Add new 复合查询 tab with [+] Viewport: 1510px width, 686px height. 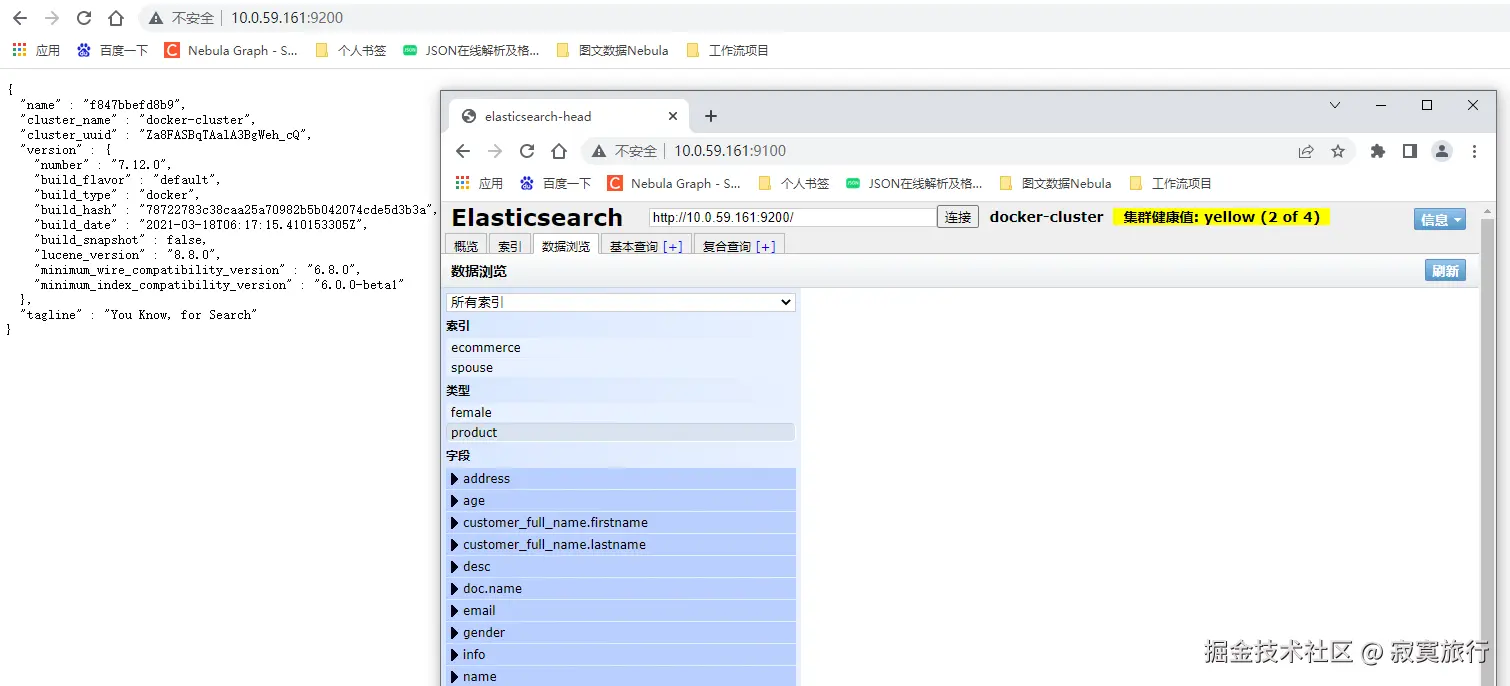coord(766,246)
